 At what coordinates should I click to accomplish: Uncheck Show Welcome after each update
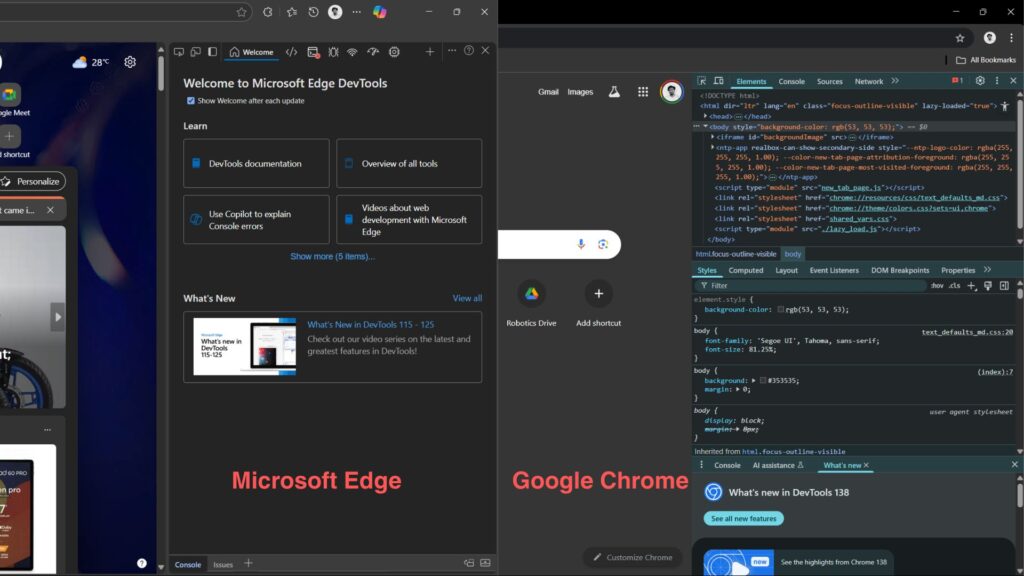(x=191, y=101)
